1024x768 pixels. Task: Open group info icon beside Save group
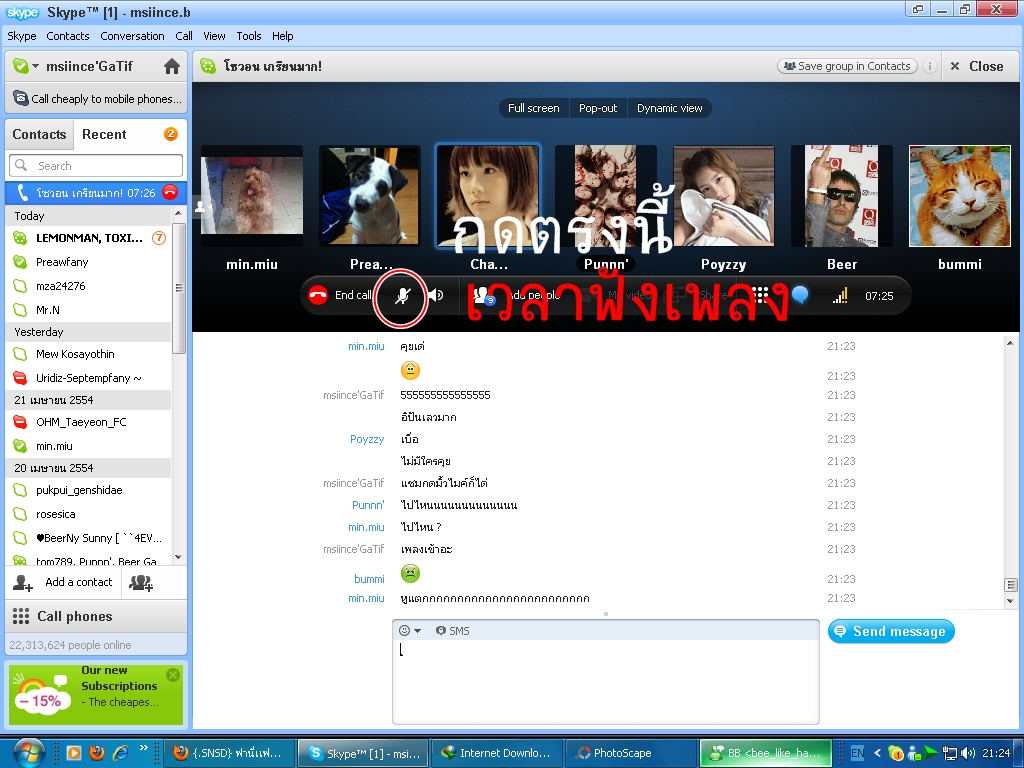pos(929,66)
